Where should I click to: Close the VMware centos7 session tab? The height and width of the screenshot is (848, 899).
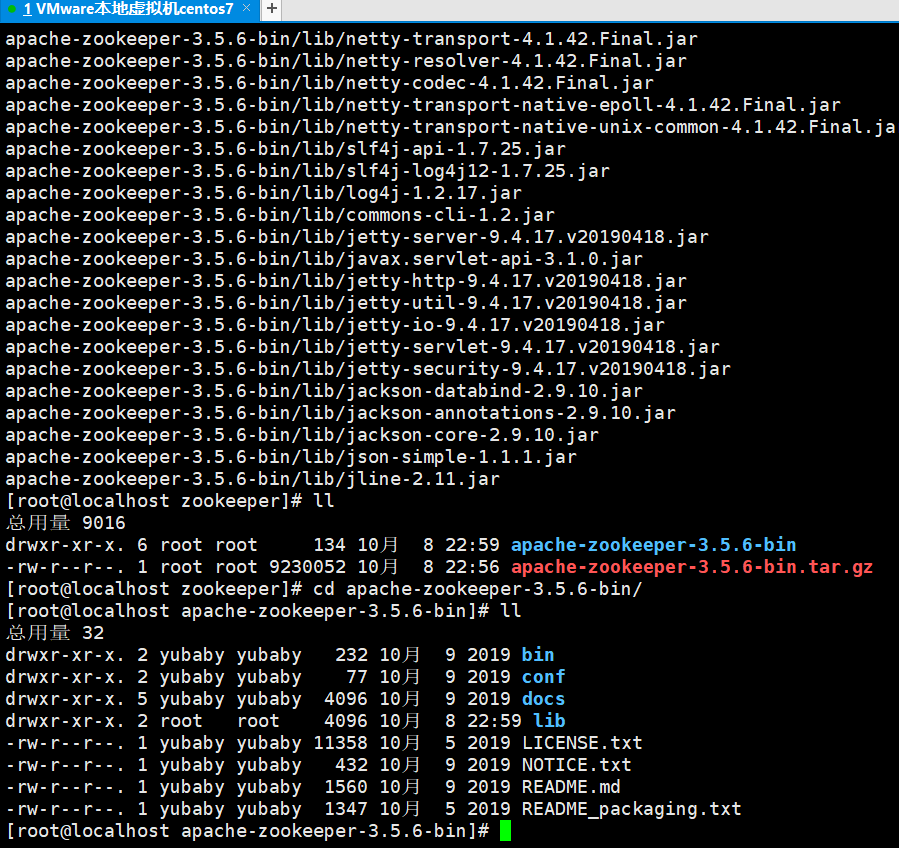tap(248, 9)
